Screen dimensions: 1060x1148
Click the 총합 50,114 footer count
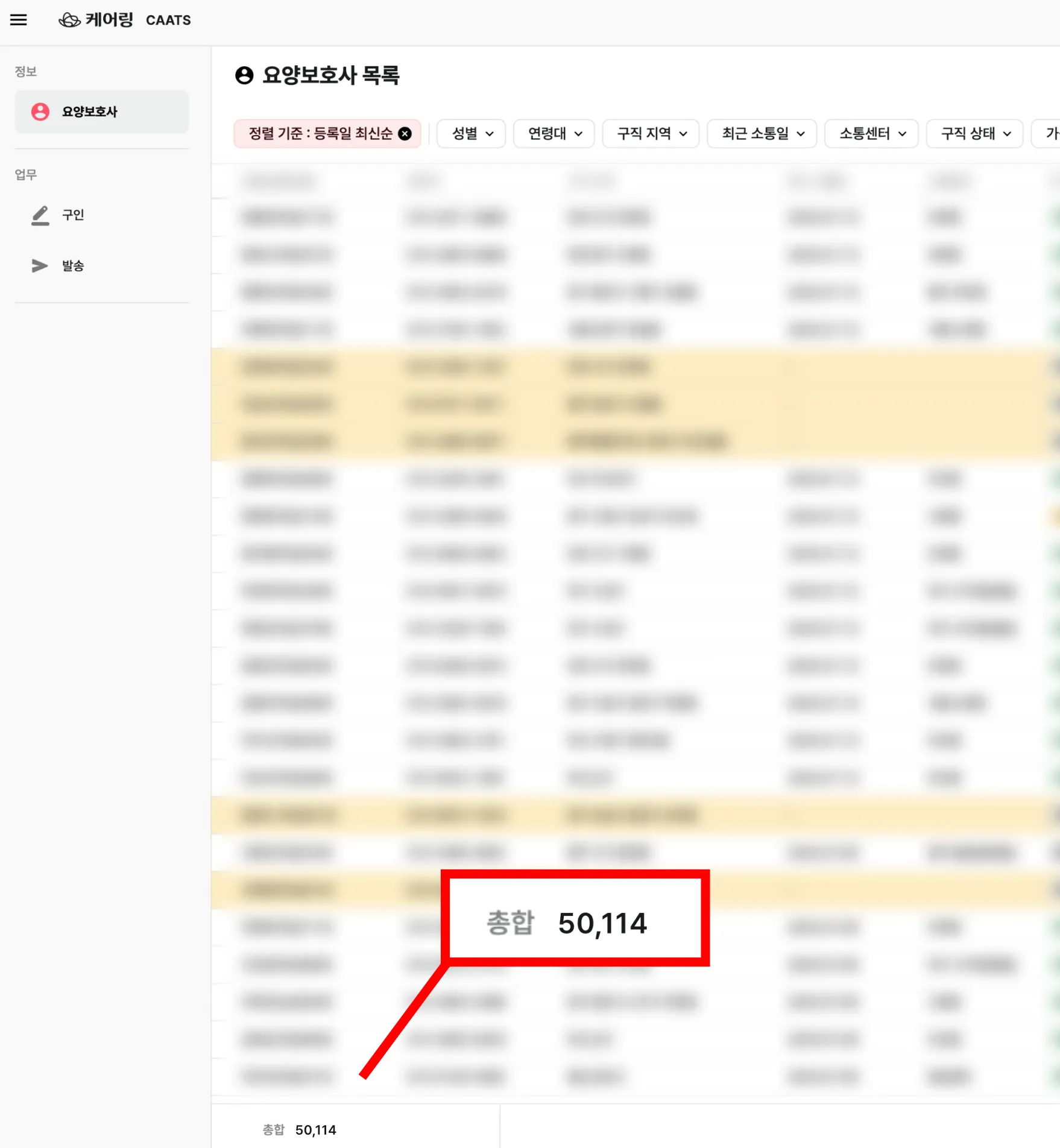tap(300, 1130)
